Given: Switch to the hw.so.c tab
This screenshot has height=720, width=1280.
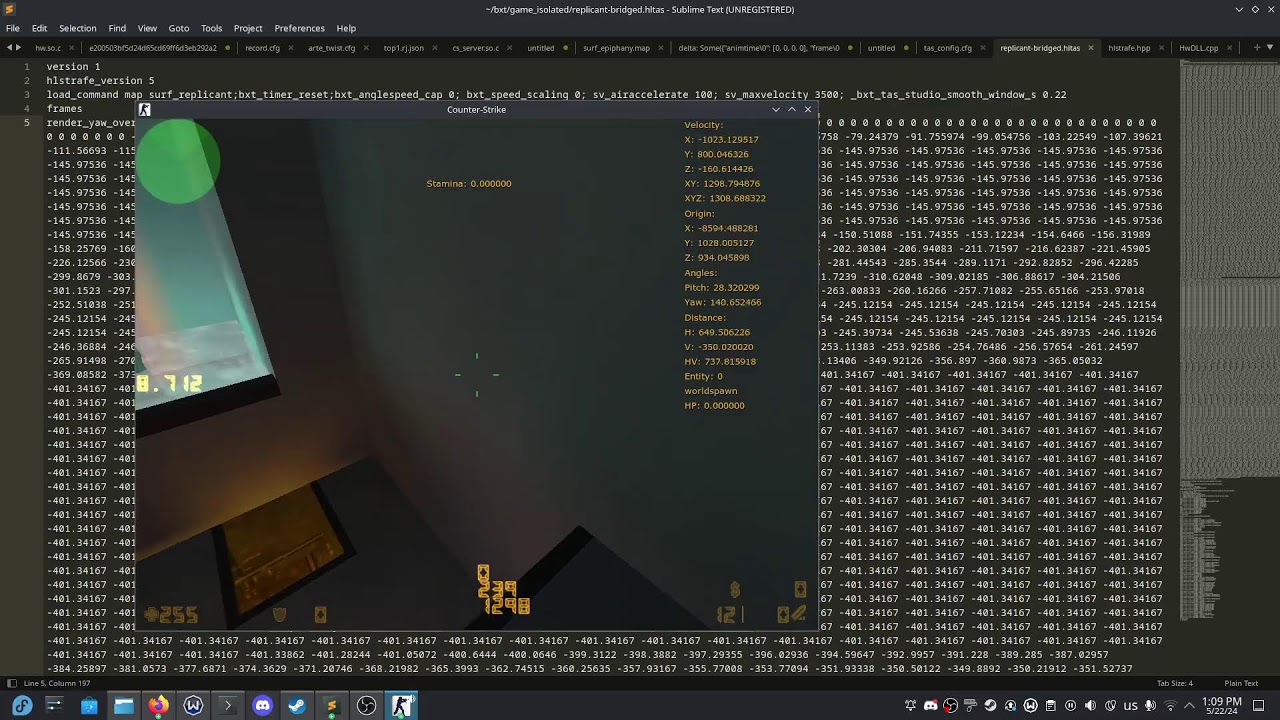Looking at the screenshot, I should coord(48,47).
